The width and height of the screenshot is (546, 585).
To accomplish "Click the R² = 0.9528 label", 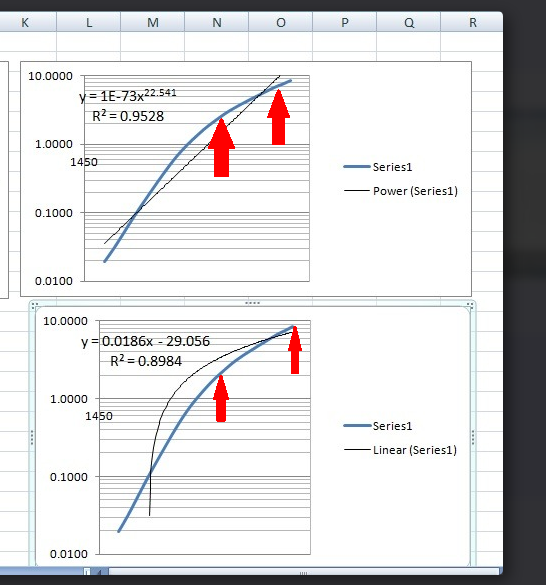I will [x=128, y=116].
